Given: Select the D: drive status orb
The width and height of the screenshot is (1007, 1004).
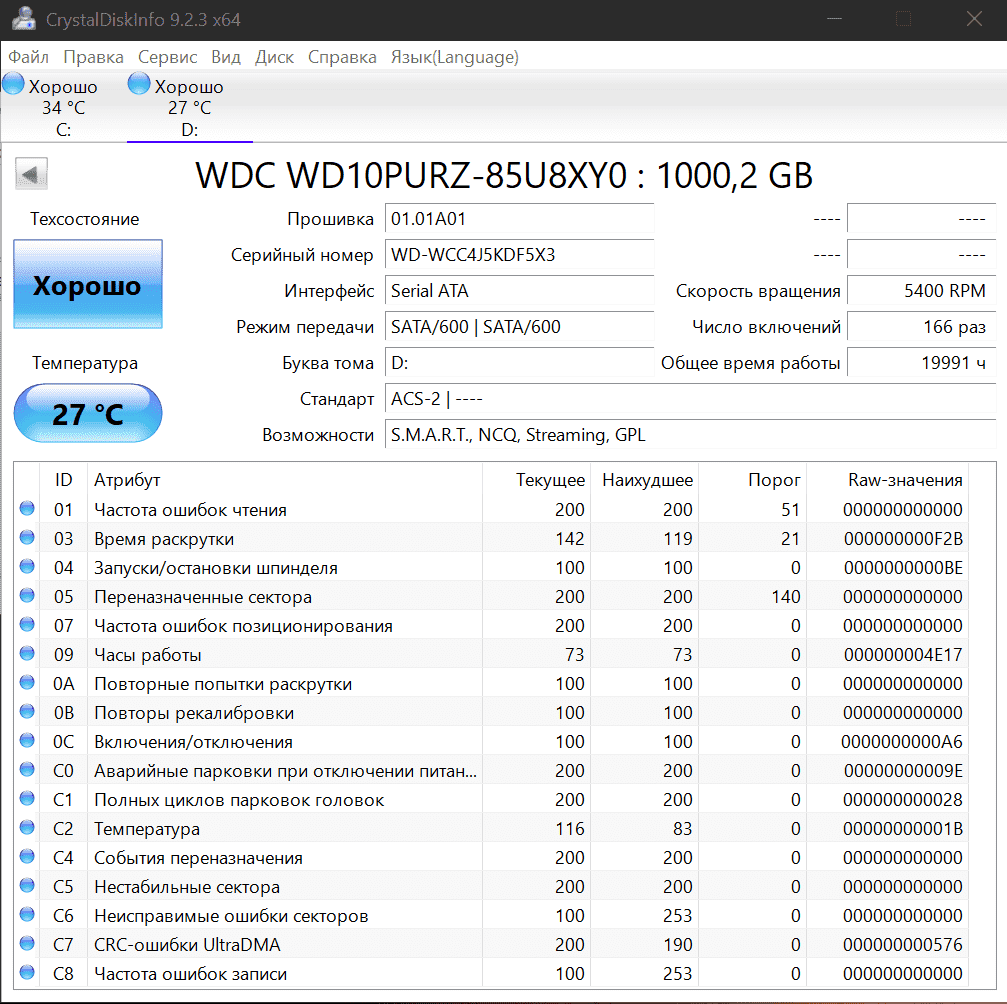Looking at the screenshot, I should tap(140, 85).
